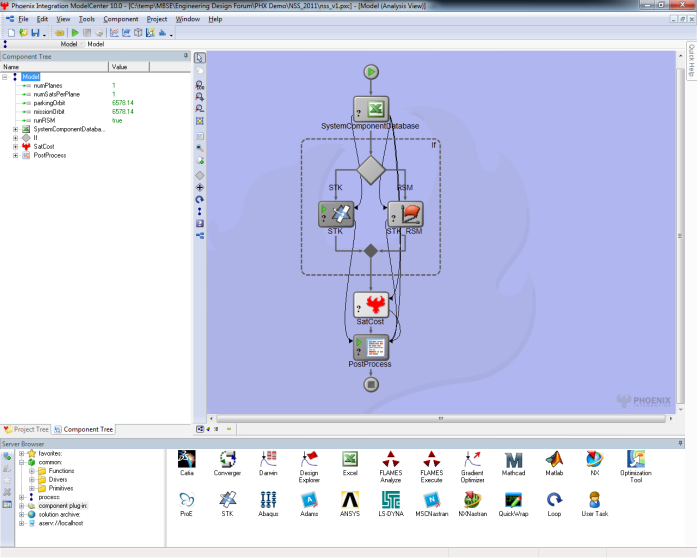Select the aserv://localhost server entry
The image size is (697, 558).
61,523
